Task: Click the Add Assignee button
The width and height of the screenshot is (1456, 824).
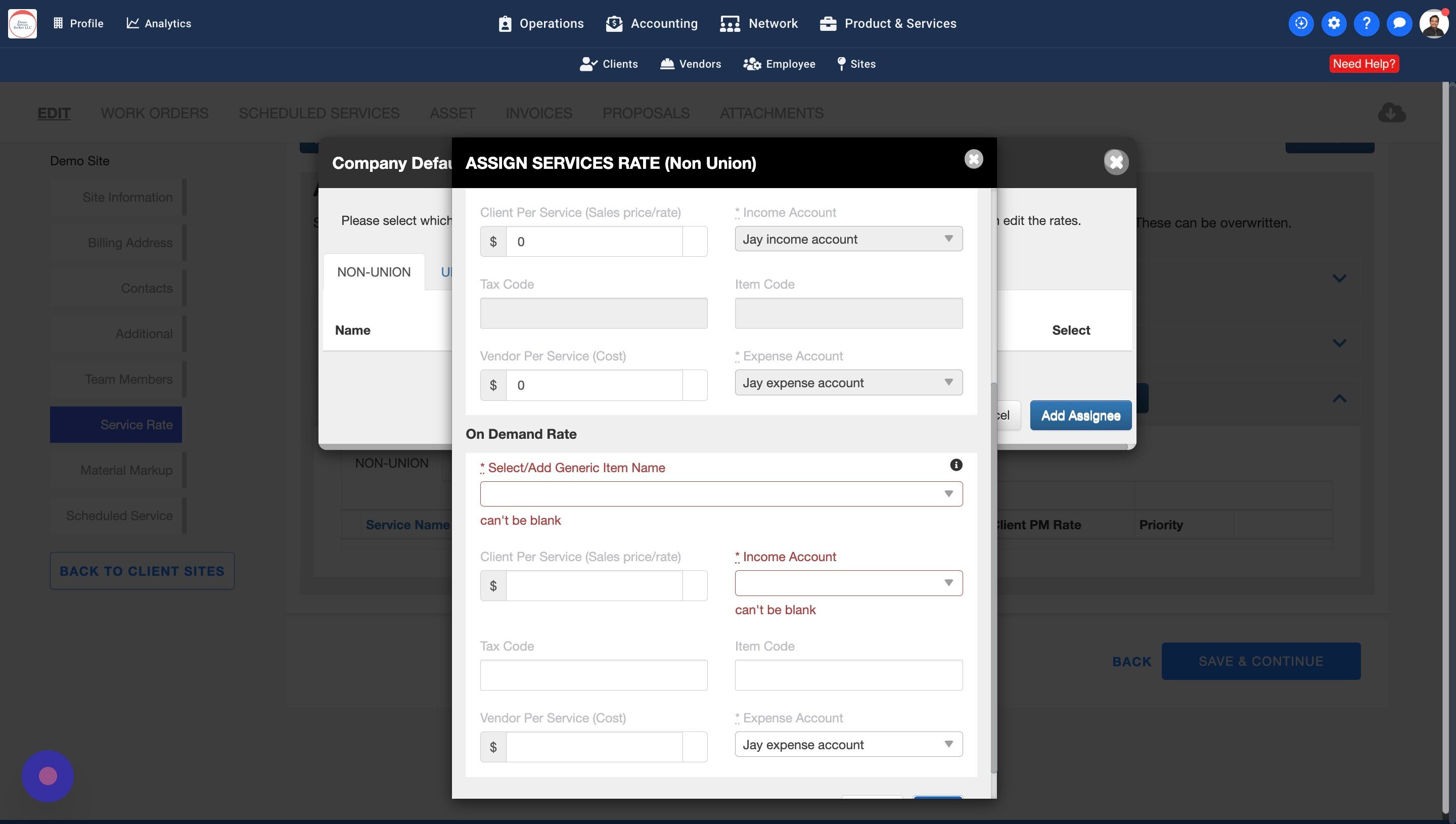Action: tap(1080, 416)
